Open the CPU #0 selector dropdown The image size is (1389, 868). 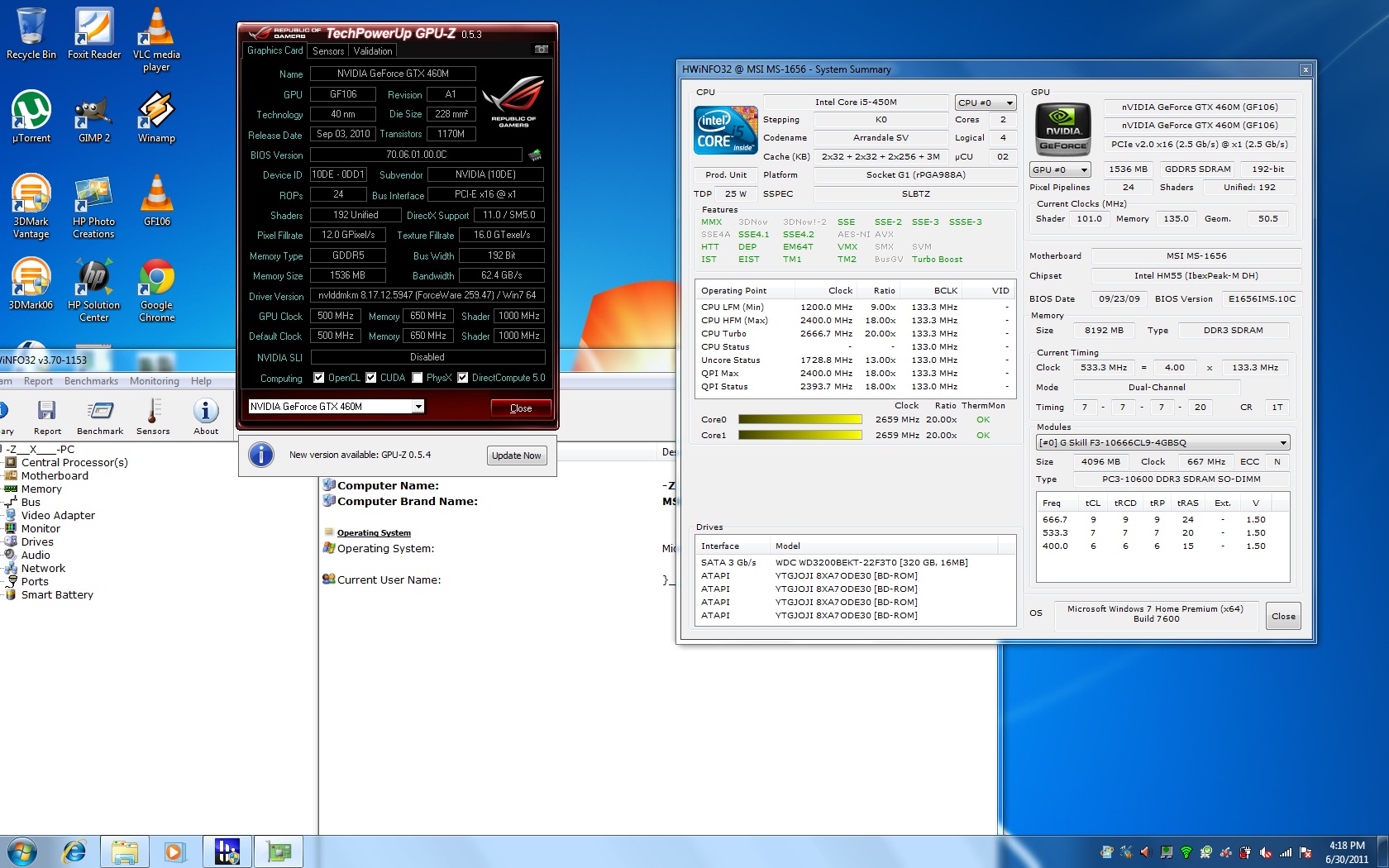(x=986, y=103)
